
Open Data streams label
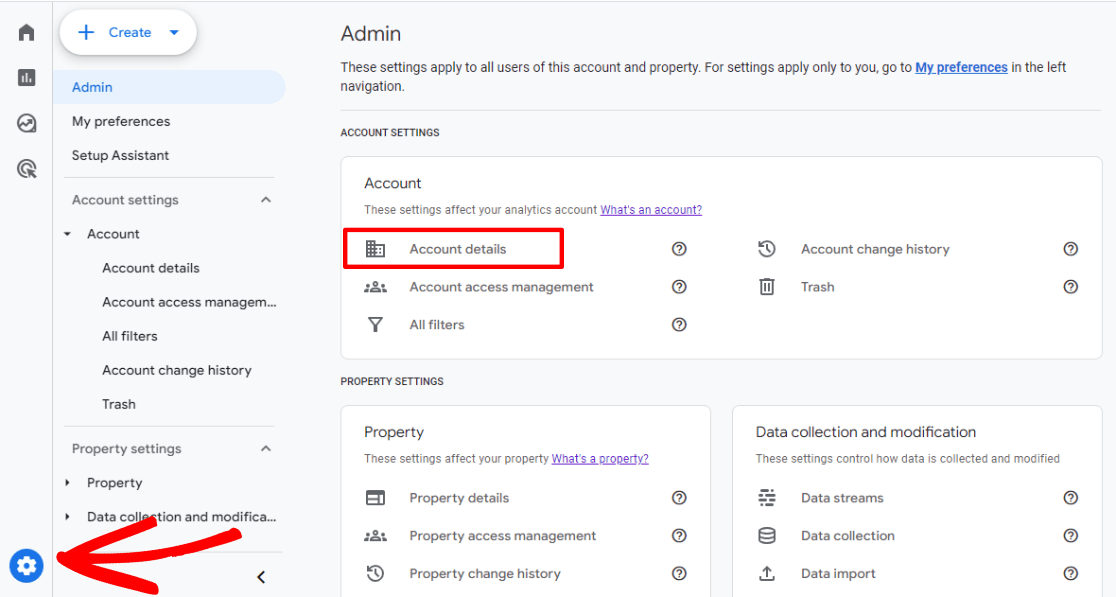(842, 498)
